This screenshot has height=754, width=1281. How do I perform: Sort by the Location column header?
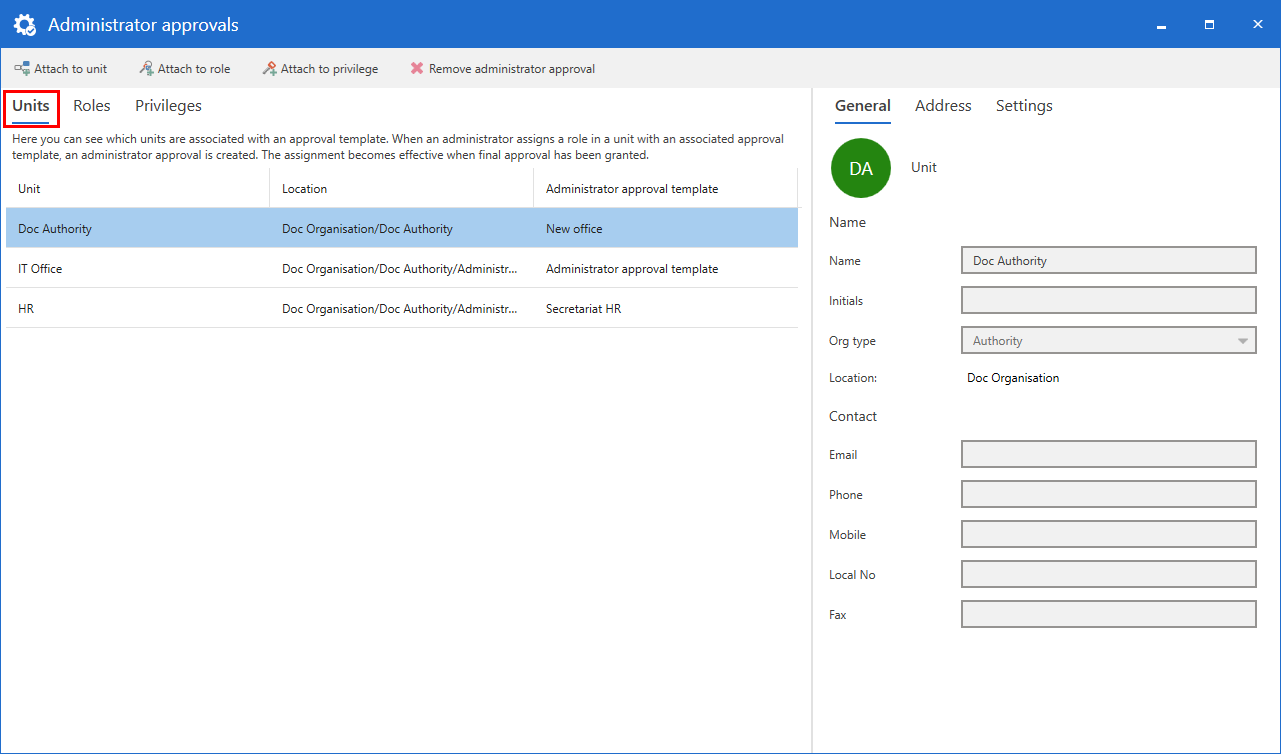[x=401, y=189]
